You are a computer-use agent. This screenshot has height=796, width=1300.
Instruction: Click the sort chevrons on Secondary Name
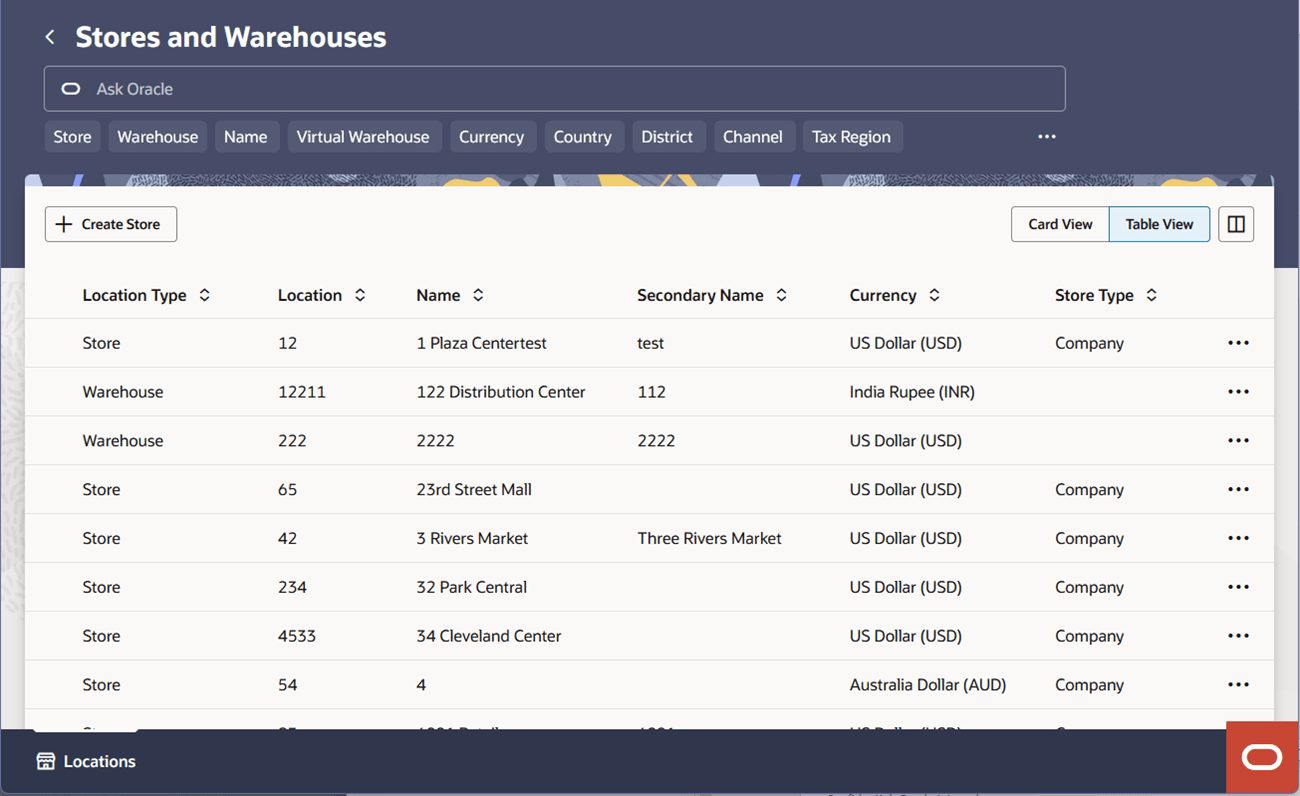(781, 294)
